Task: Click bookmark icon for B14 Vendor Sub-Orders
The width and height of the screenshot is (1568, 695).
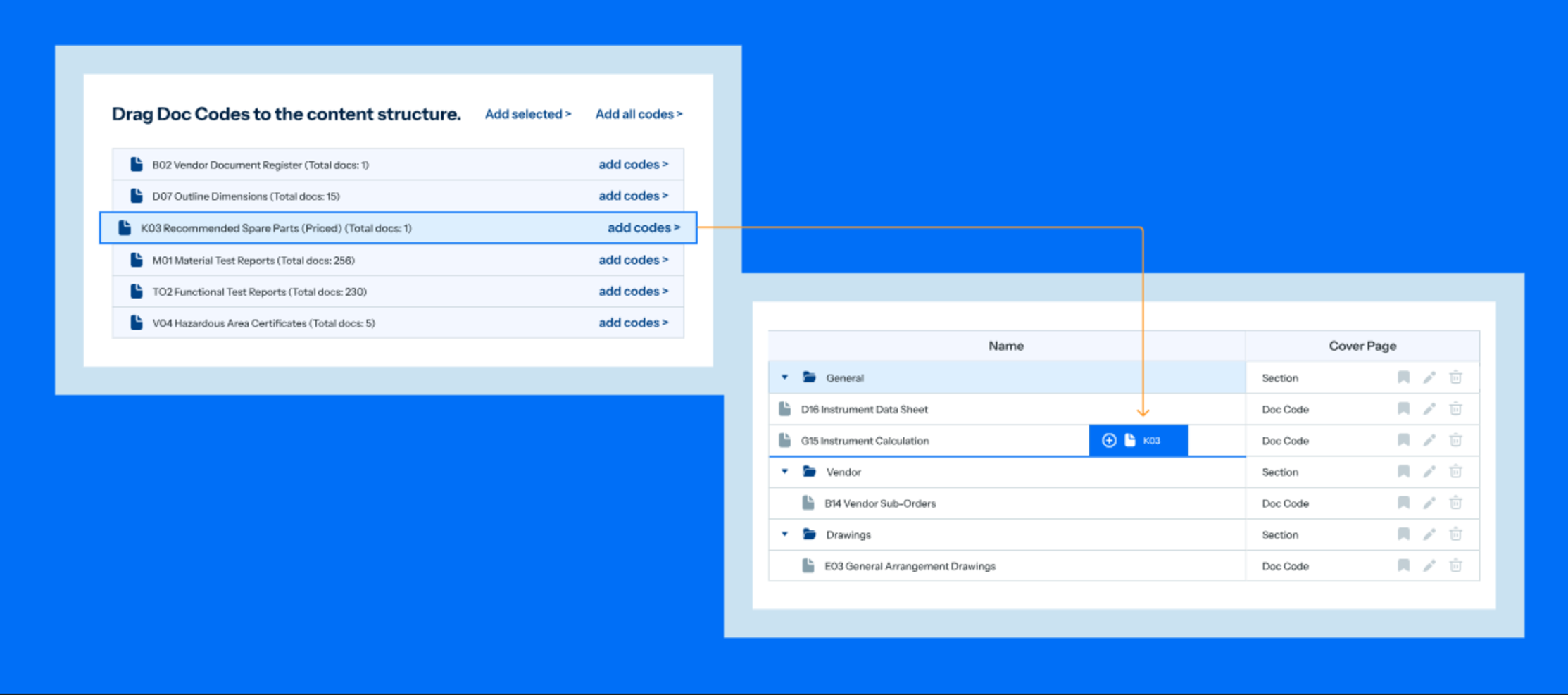Action: (1403, 503)
